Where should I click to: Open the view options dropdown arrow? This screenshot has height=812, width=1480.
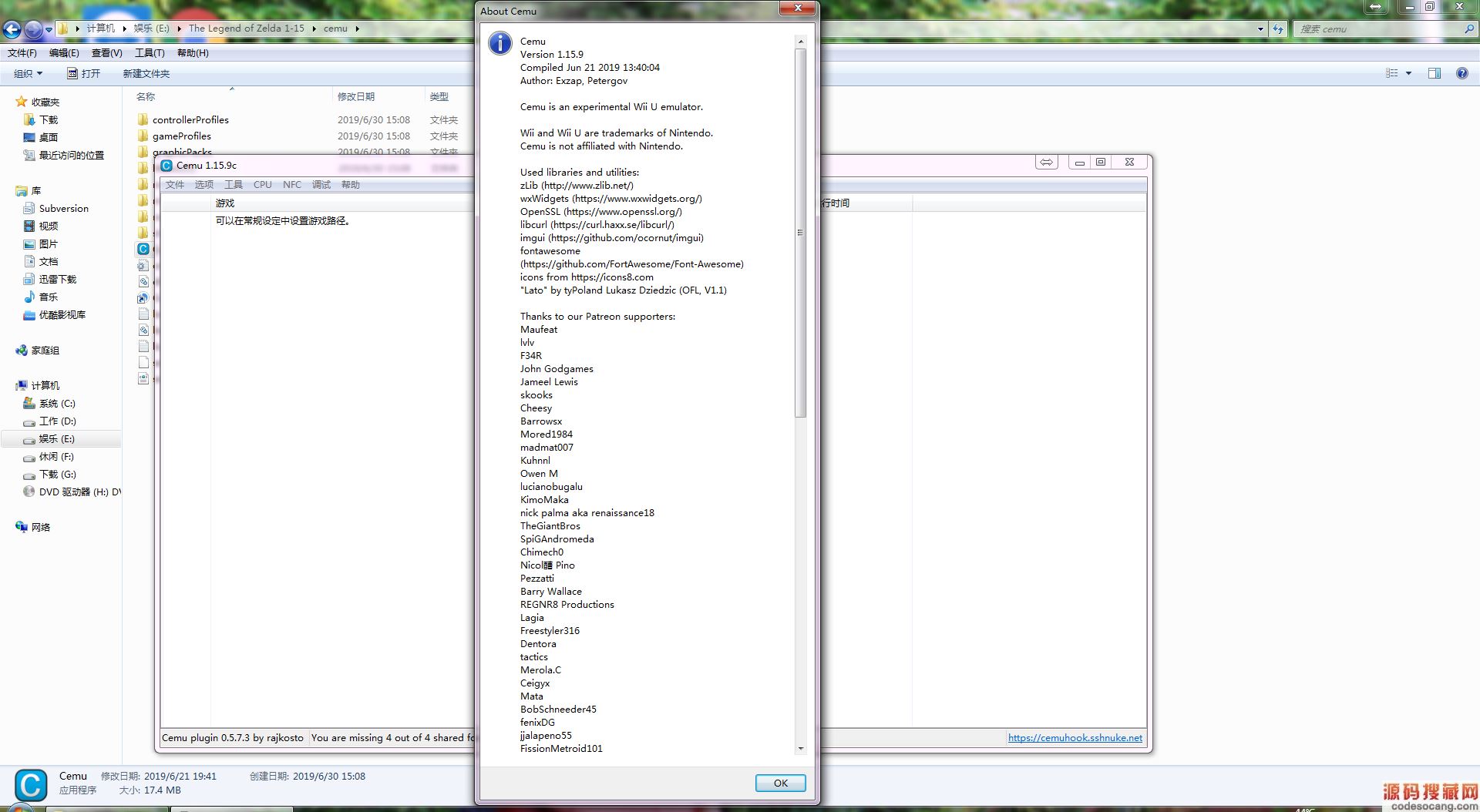pos(1408,73)
